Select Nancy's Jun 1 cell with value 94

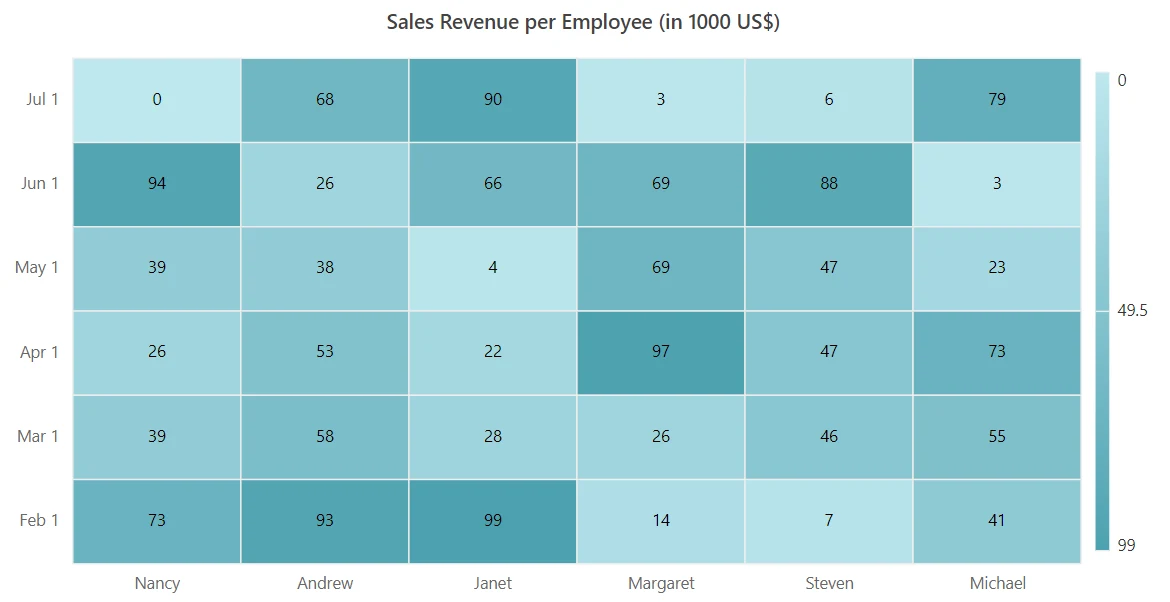click(x=157, y=184)
